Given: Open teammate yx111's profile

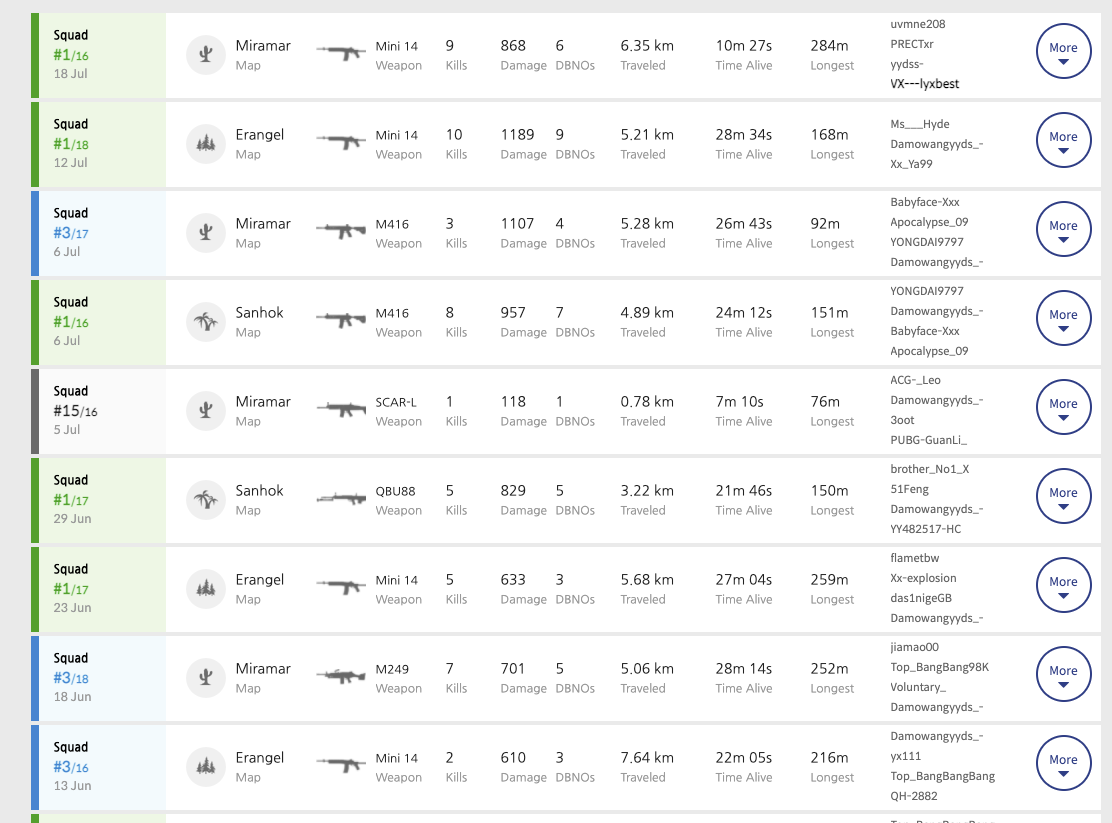Looking at the screenshot, I should point(906,756).
